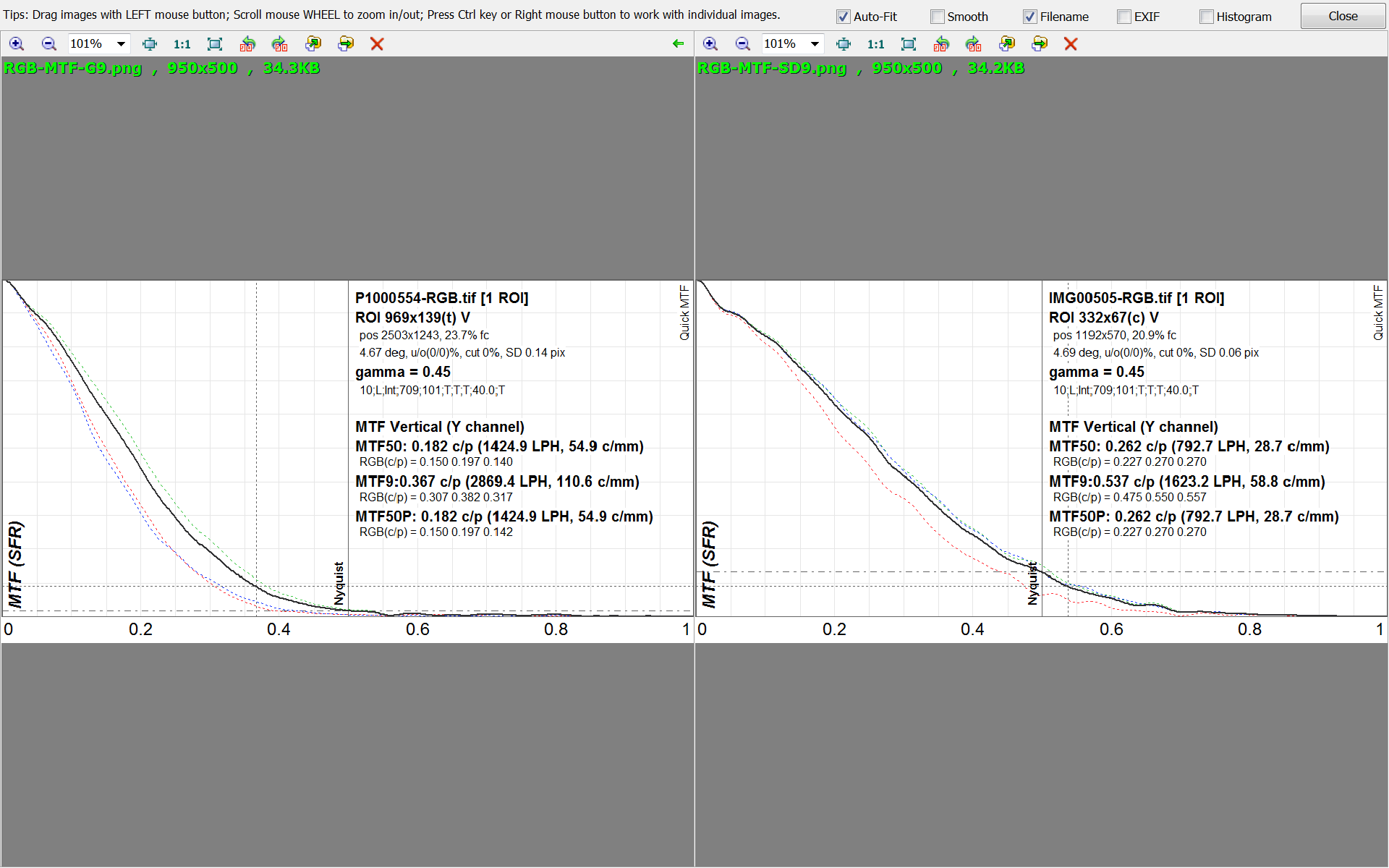The image size is (1389, 868).
Task: Click pan/center icon in left pane
Action: (x=150, y=44)
